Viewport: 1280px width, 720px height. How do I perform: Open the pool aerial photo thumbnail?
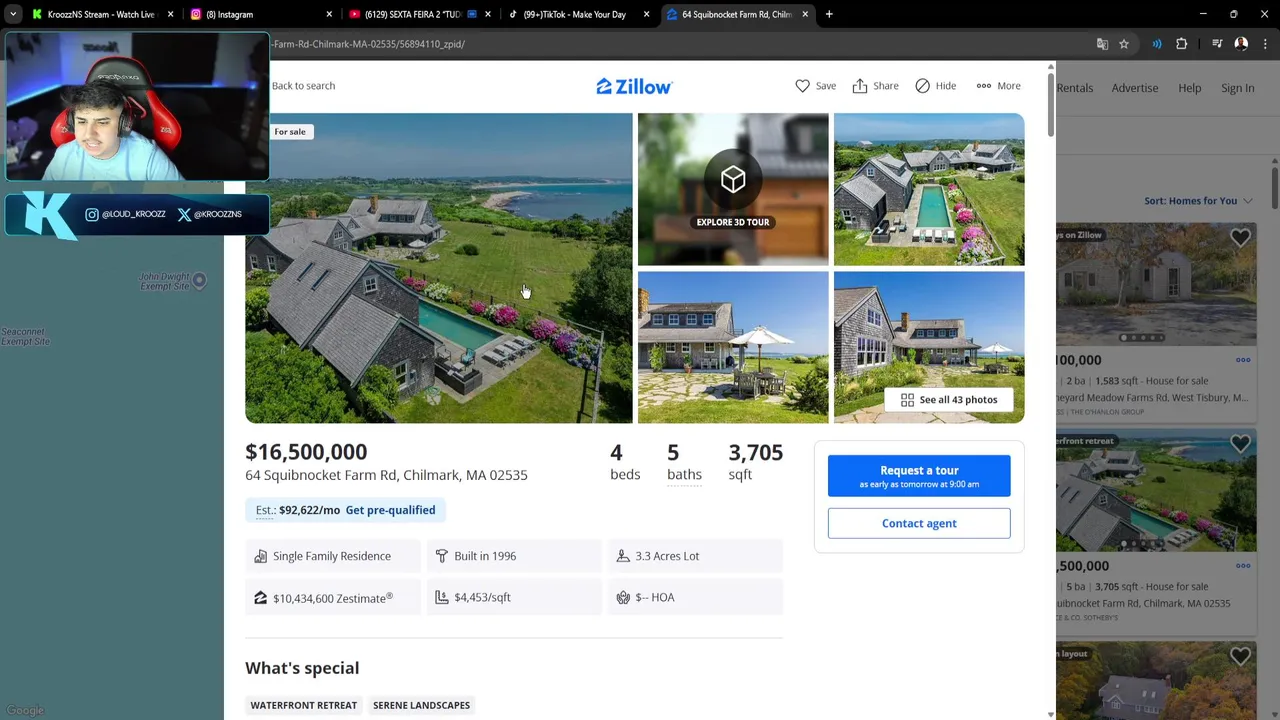pos(929,189)
